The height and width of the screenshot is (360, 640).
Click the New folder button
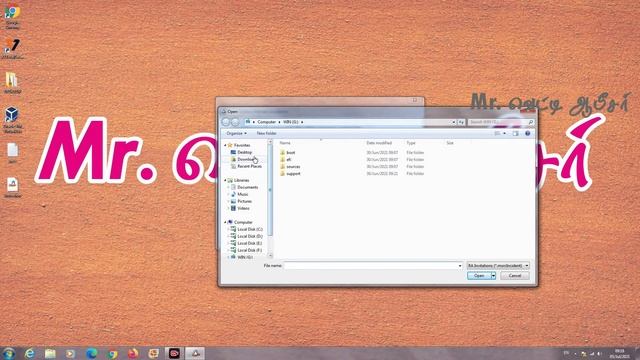pyautogui.click(x=267, y=133)
